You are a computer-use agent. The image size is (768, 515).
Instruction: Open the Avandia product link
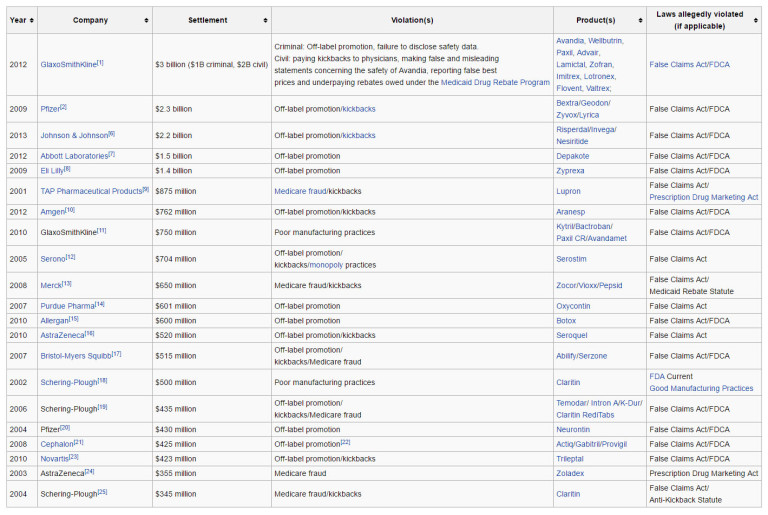(x=570, y=41)
